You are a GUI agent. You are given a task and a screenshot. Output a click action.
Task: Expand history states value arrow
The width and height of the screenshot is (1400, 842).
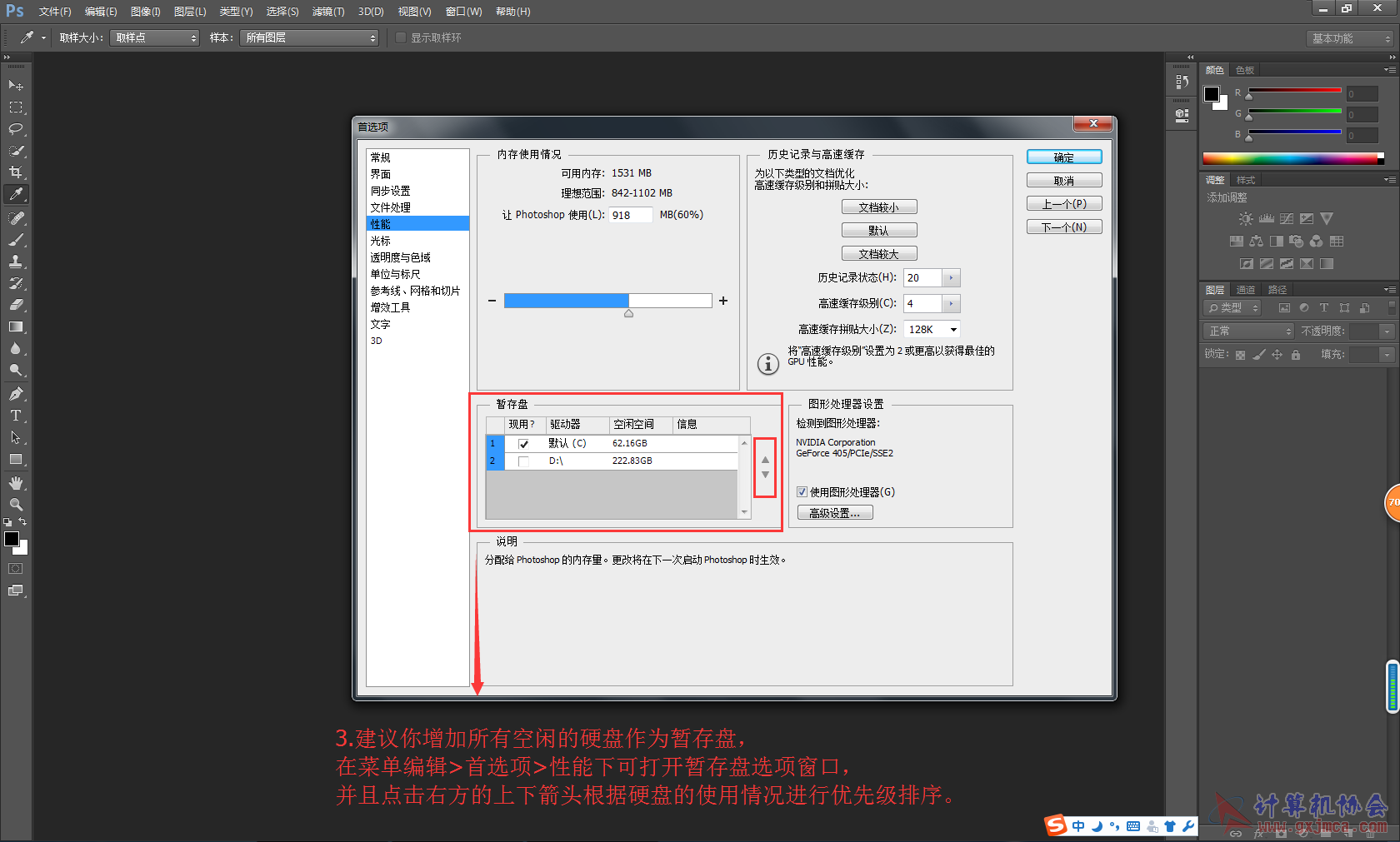(x=951, y=278)
